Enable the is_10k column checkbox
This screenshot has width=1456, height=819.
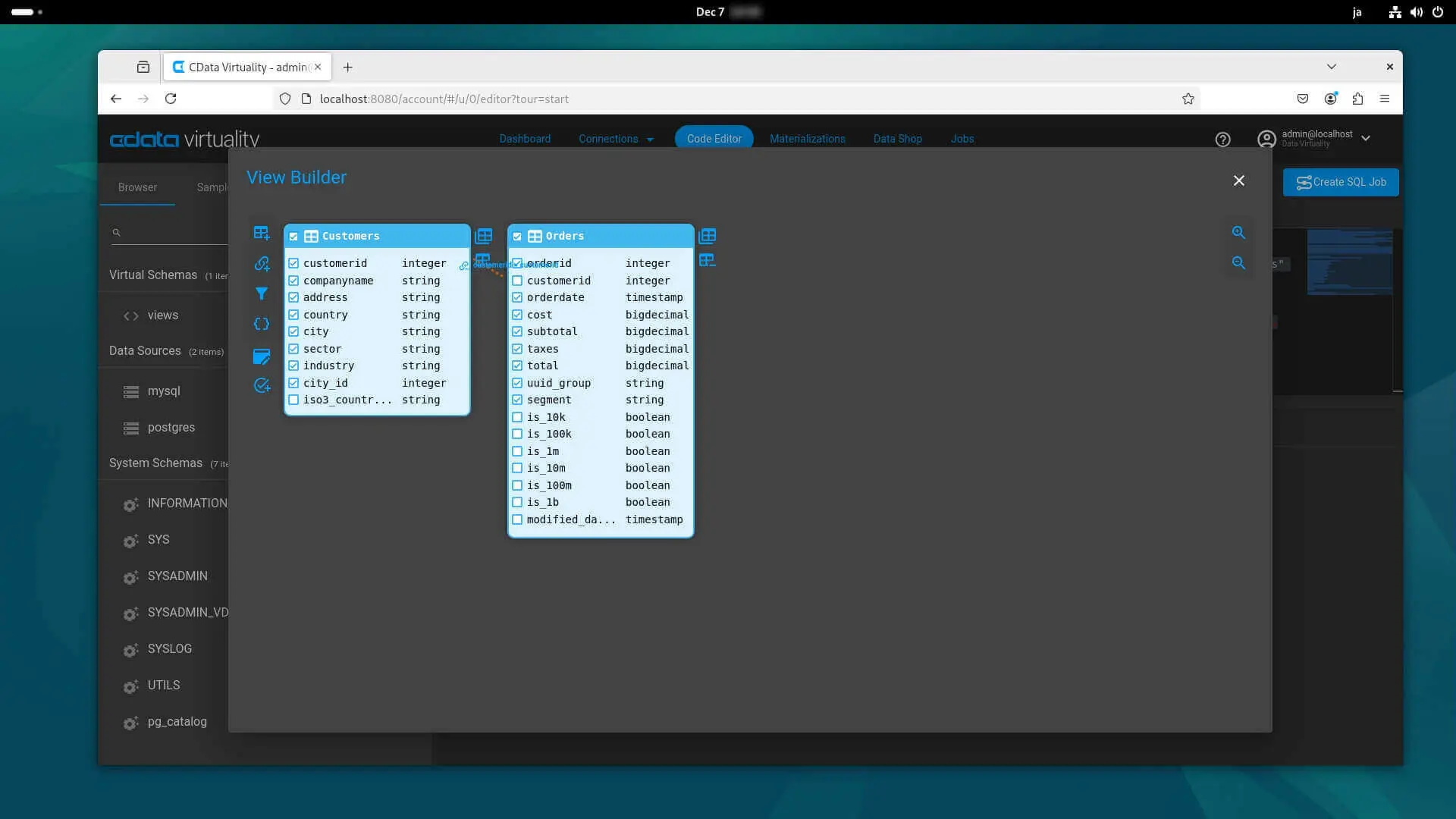[x=517, y=417]
